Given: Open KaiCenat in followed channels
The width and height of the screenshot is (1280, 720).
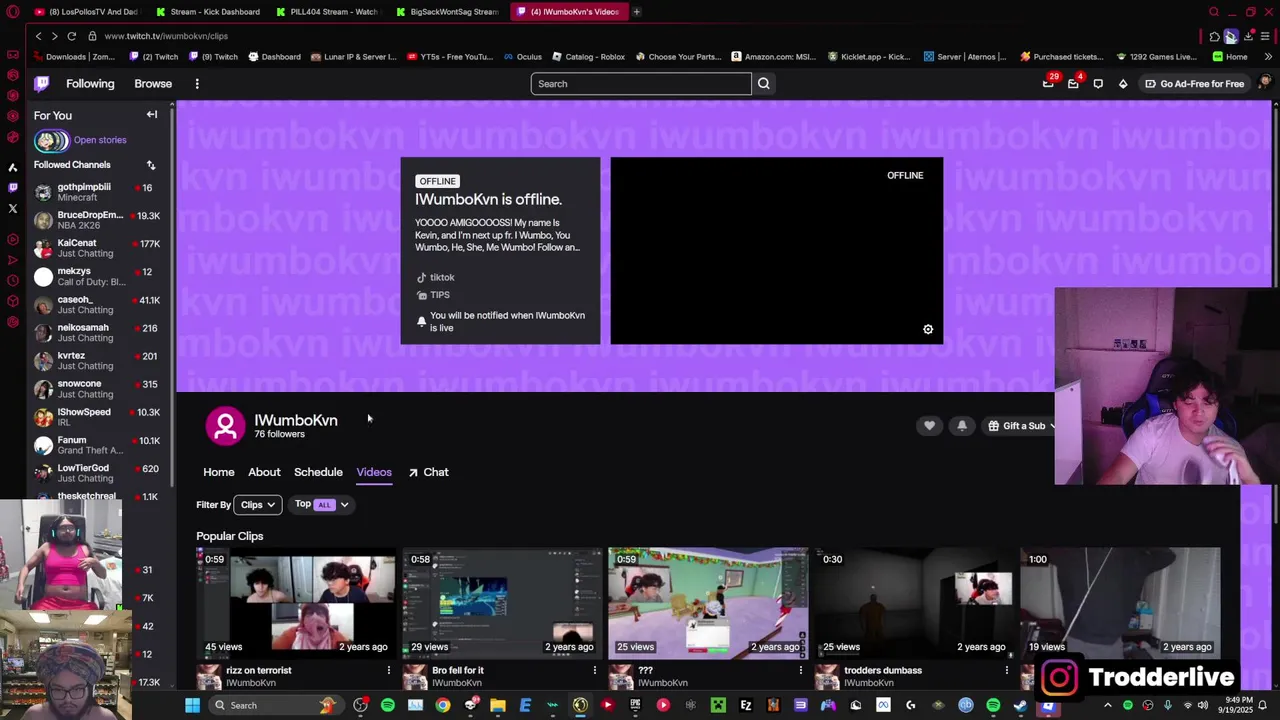Looking at the screenshot, I should point(98,249).
